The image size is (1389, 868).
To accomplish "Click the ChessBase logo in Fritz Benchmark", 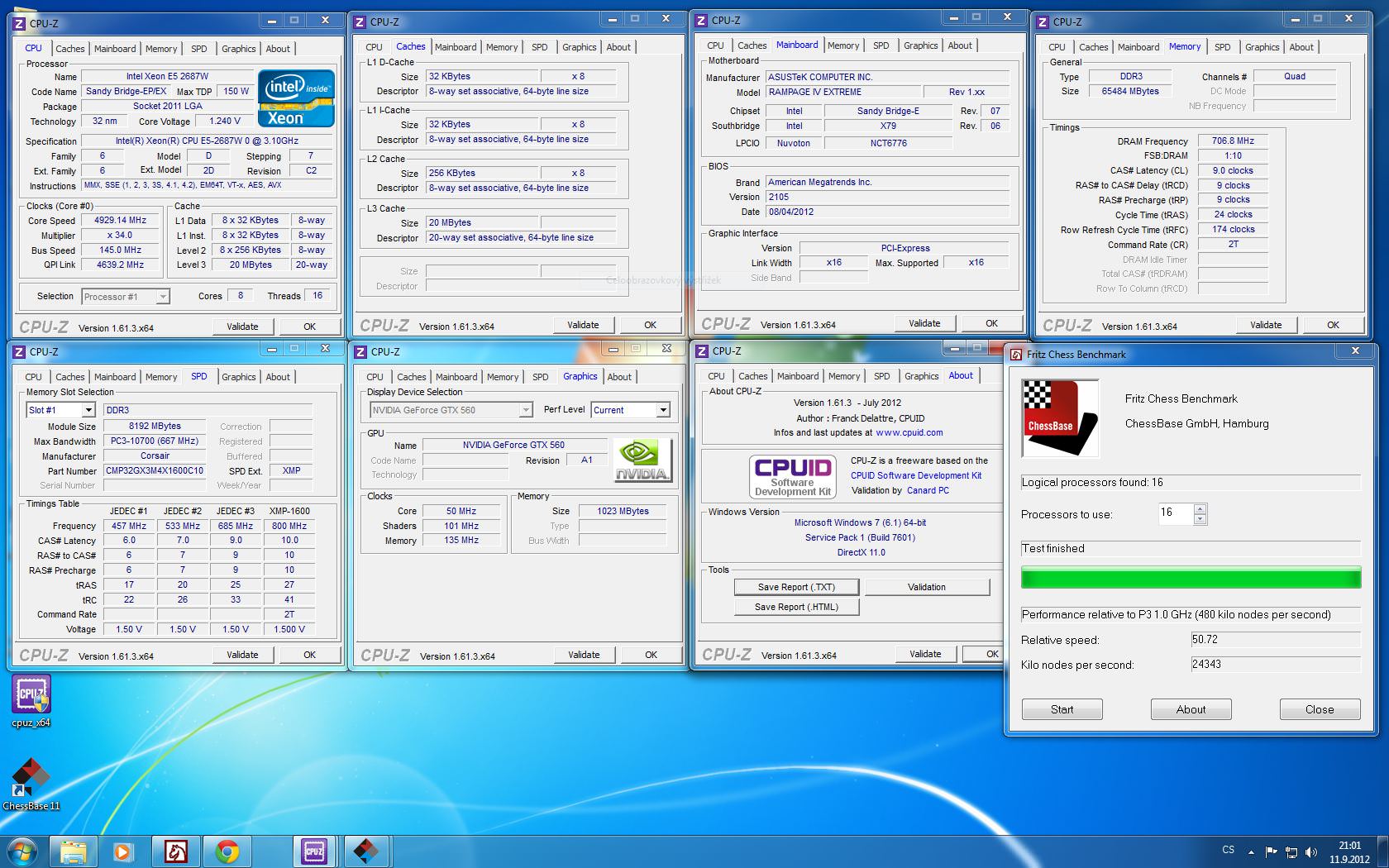I will 1061,418.
